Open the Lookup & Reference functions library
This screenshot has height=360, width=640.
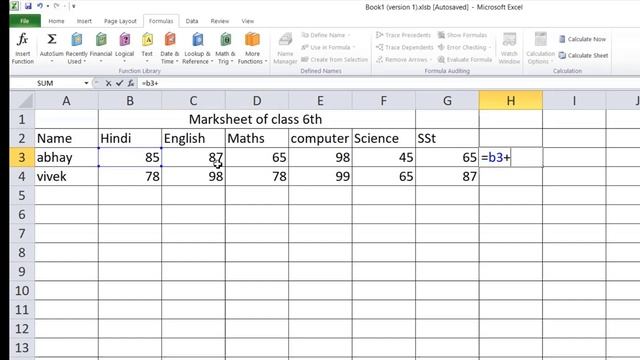[198, 48]
